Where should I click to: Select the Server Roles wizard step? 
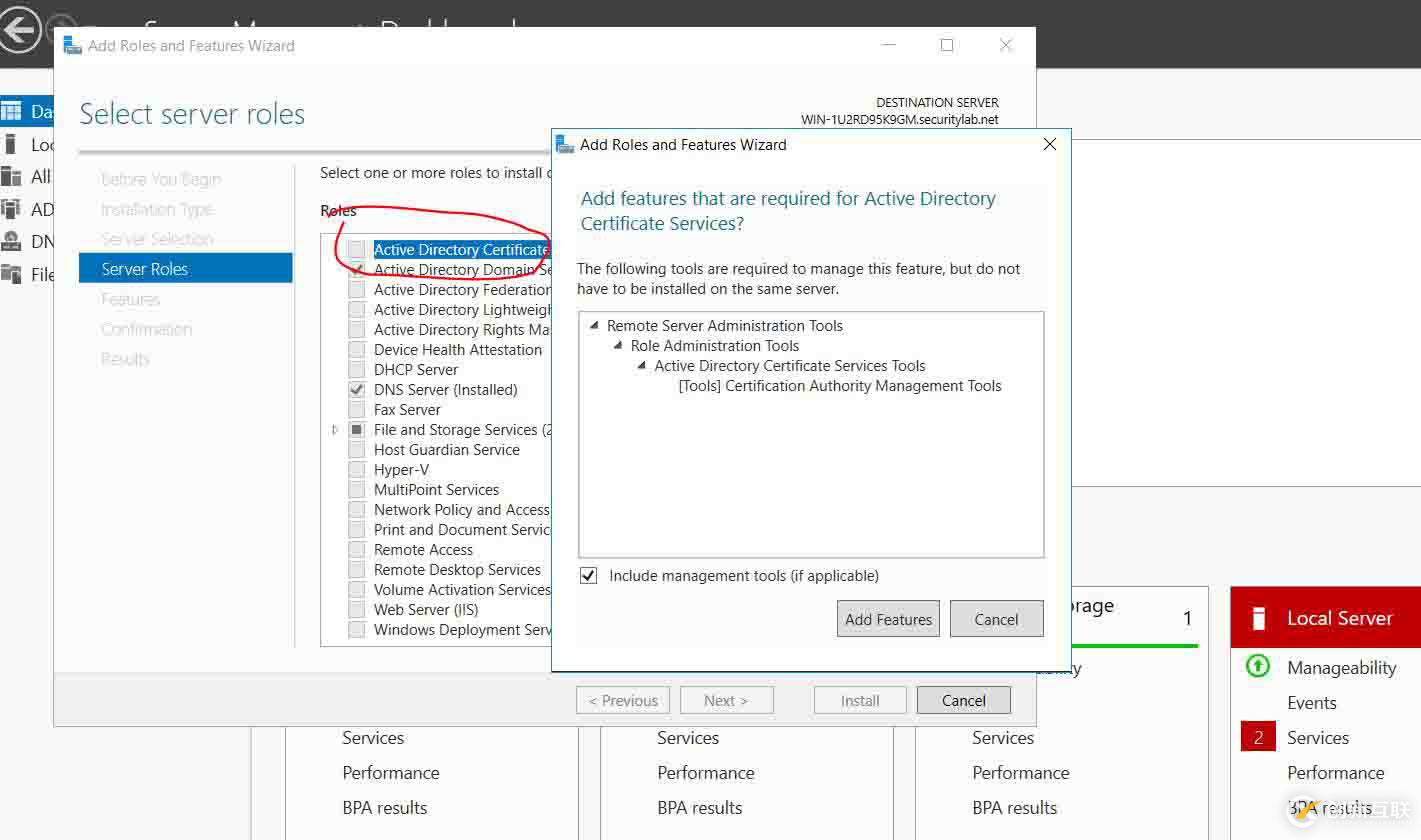click(x=186, y=269)
